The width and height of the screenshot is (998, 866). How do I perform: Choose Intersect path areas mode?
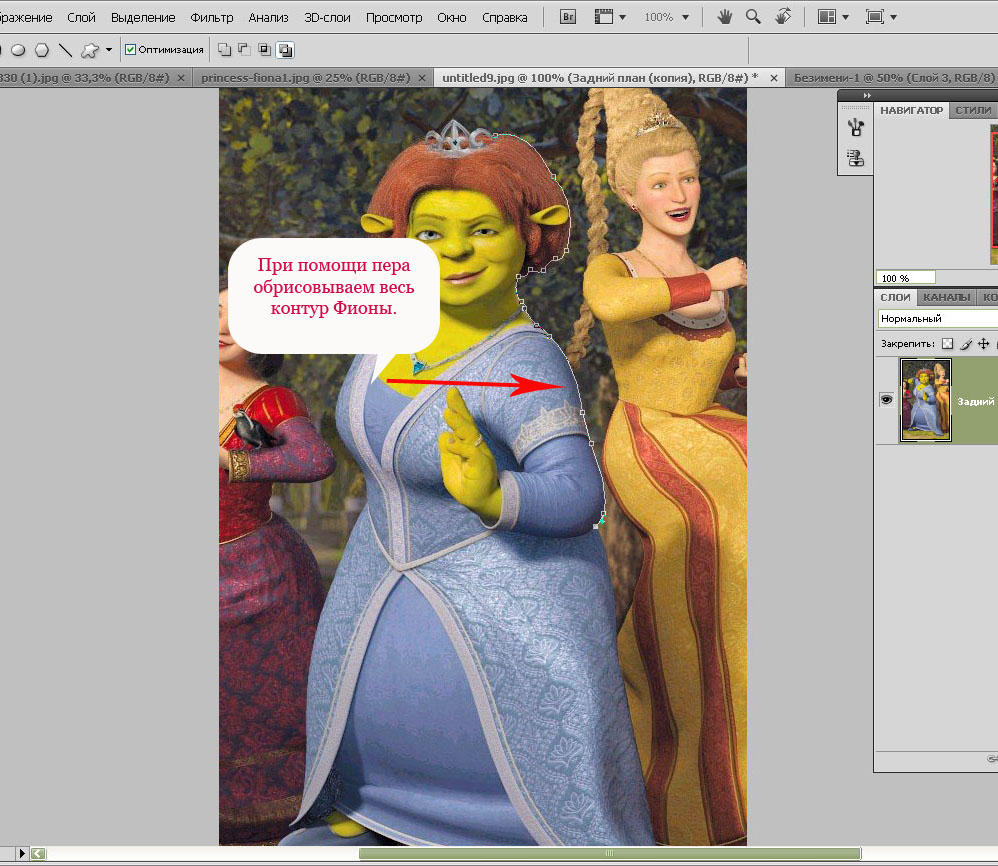click(264, 50)
